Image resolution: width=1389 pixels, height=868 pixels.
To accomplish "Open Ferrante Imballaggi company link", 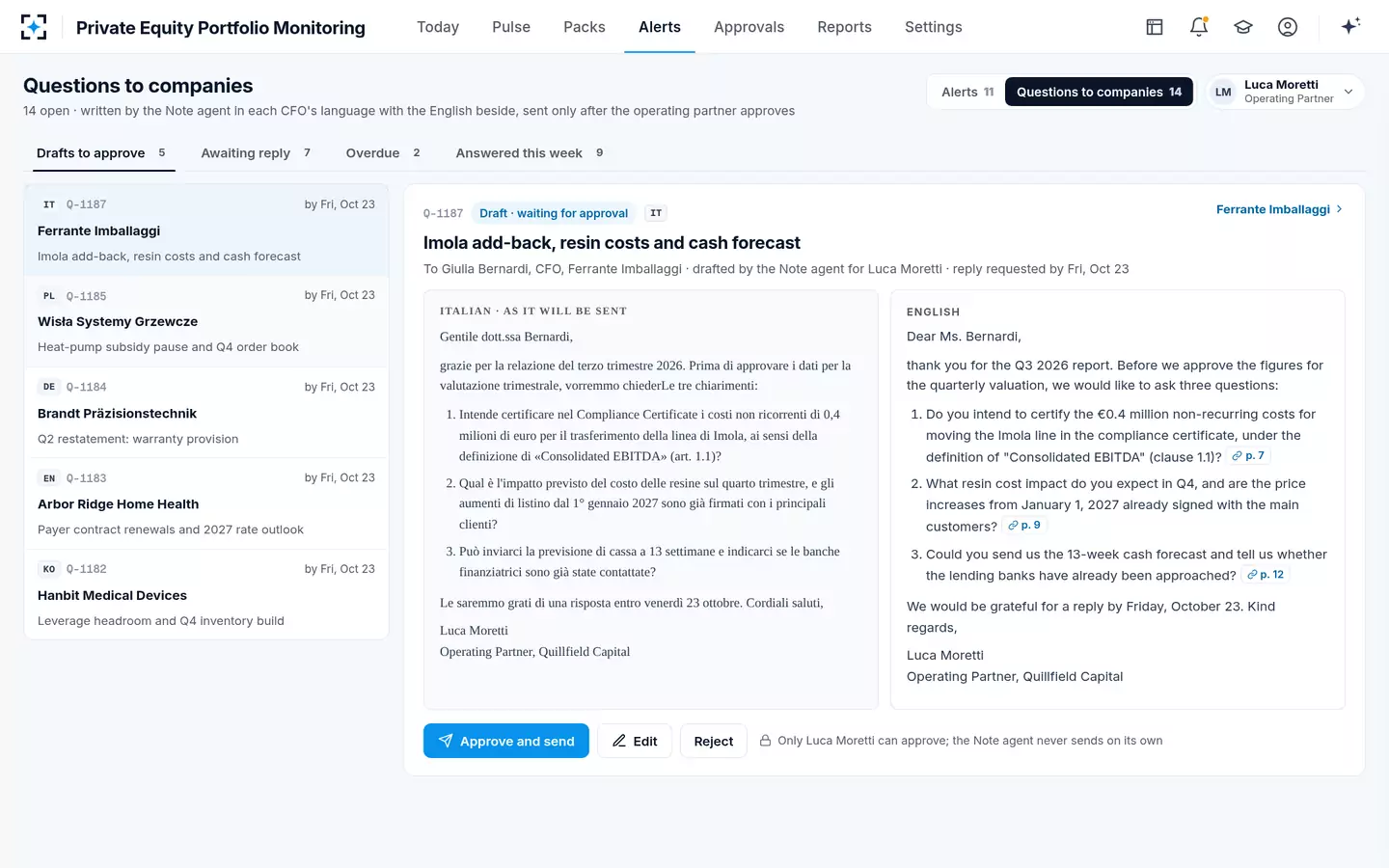I will point(1279,209).
